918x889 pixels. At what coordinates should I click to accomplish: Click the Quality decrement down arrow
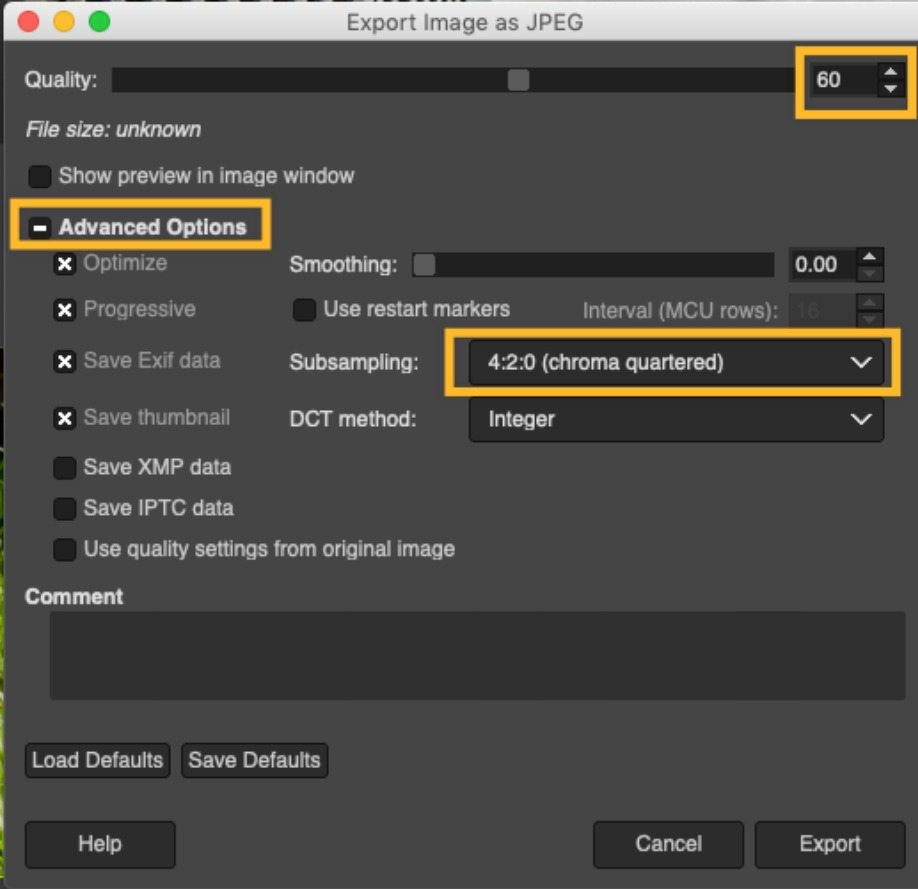pos(889,89)
